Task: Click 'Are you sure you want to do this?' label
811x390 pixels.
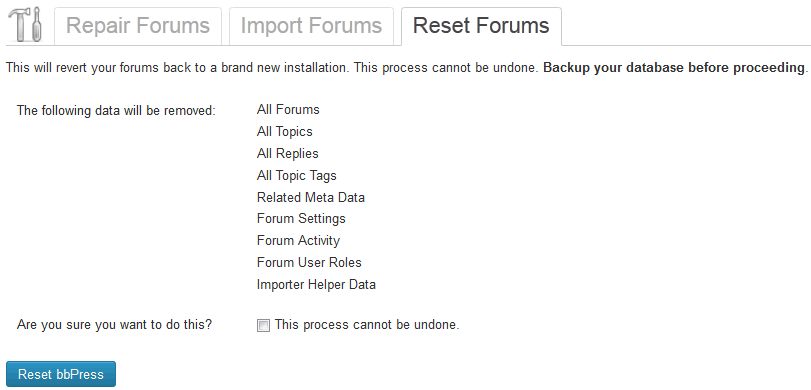Action: tap(114, 325)
